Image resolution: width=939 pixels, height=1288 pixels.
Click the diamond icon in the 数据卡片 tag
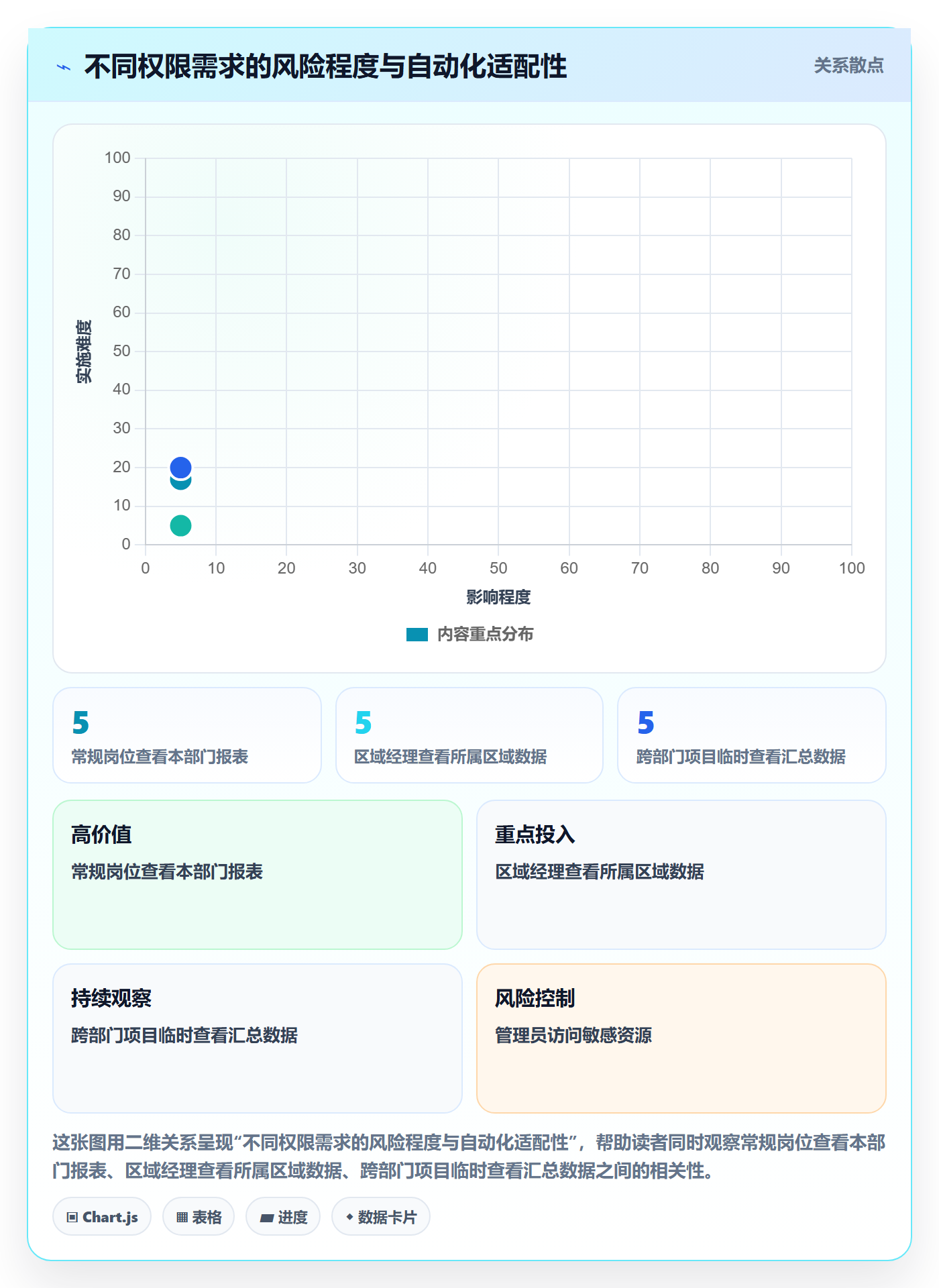[x=349, y=1217]
